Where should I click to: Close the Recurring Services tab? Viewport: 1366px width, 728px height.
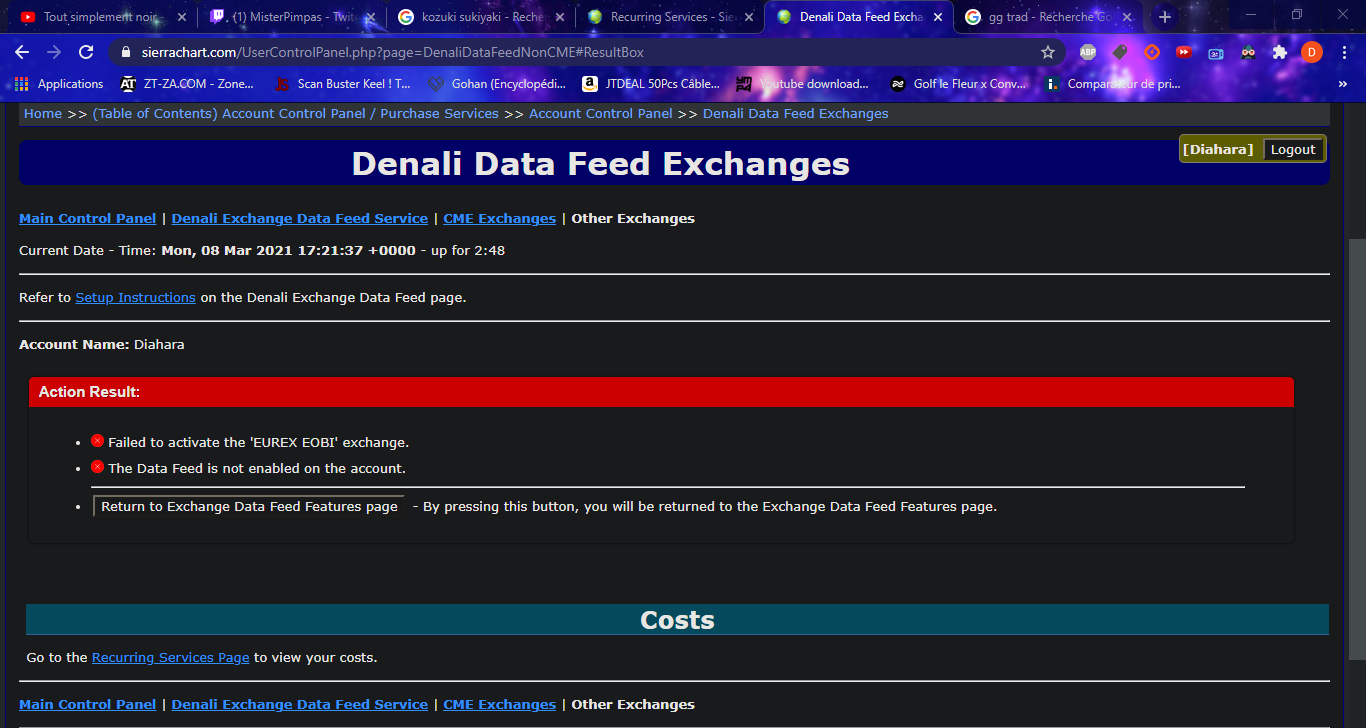click(748, 17)
